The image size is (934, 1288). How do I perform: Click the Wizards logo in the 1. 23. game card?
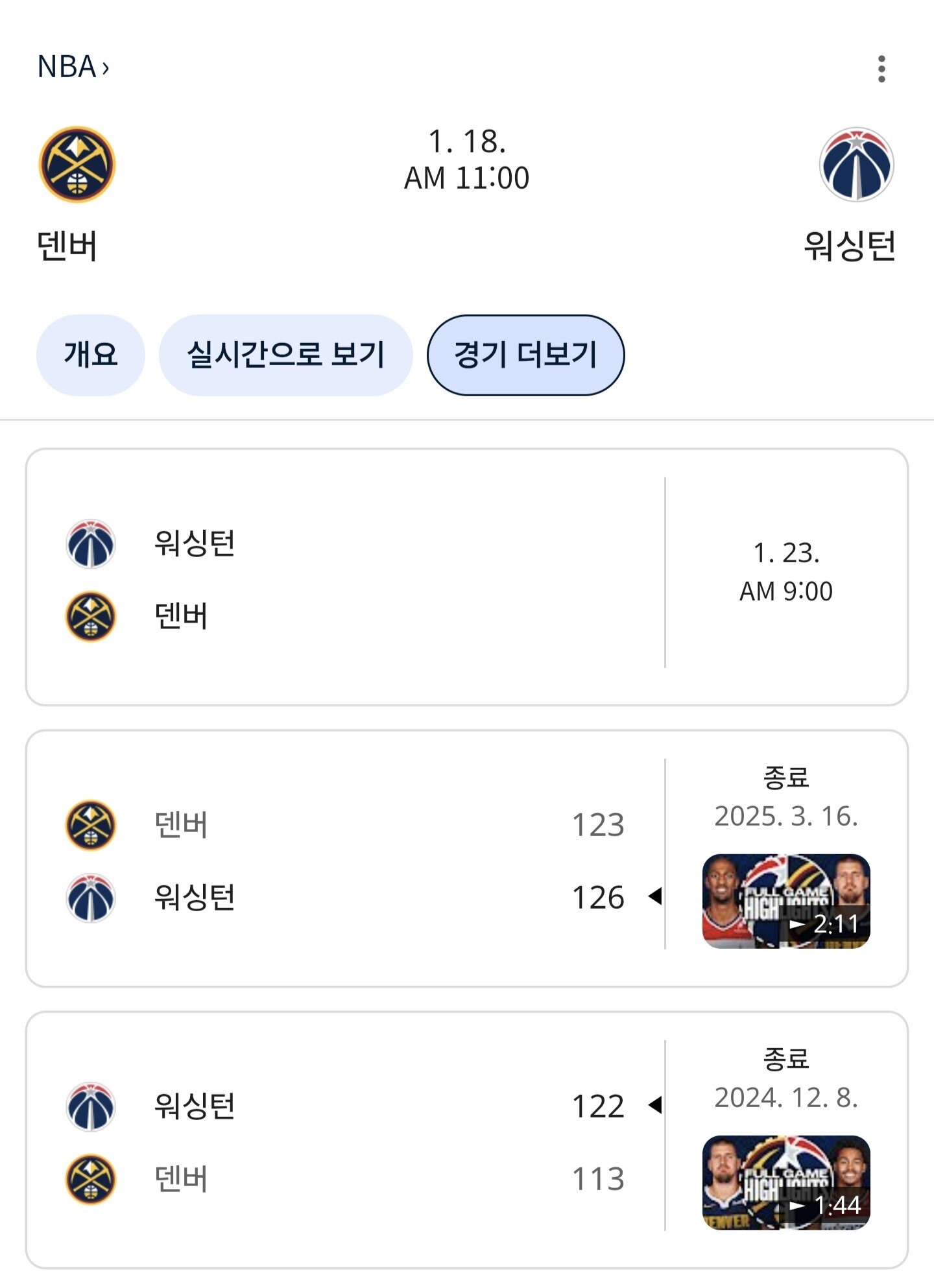coord(91,543)
